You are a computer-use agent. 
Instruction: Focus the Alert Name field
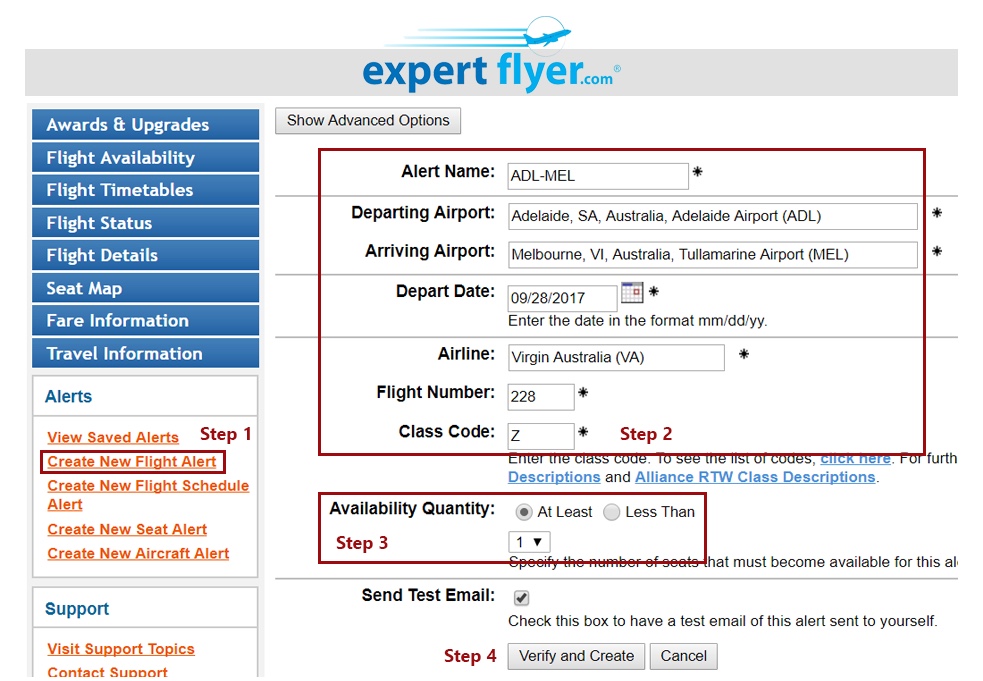pos(598,176)
